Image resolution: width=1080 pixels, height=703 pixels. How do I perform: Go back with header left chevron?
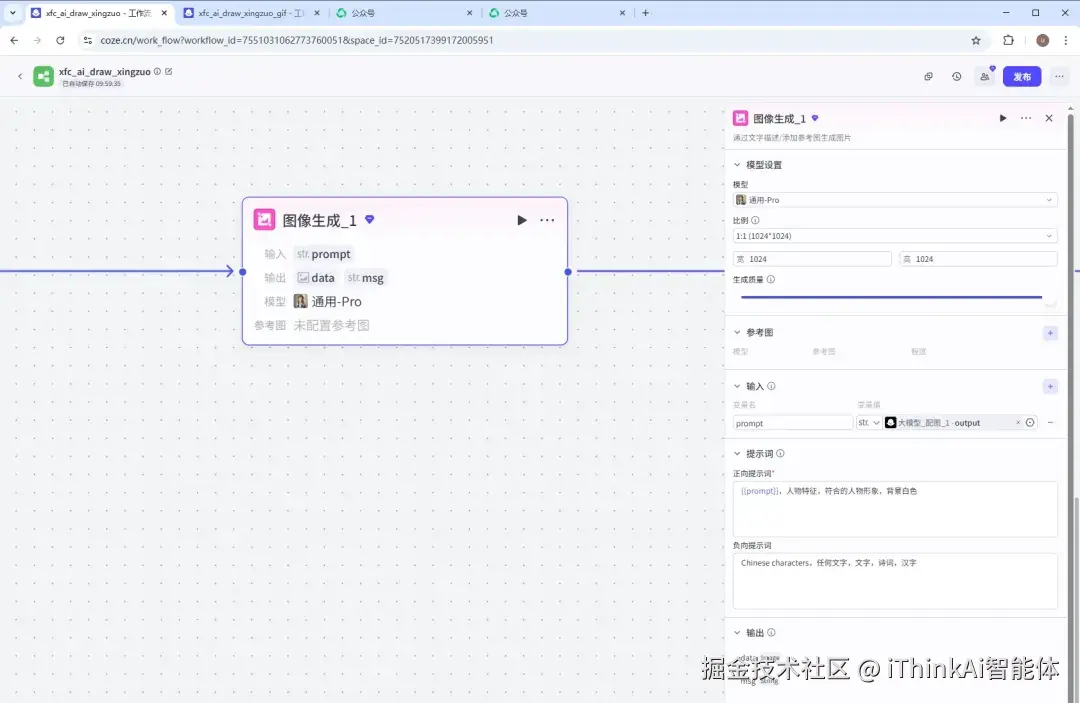(x=20, y=76)
